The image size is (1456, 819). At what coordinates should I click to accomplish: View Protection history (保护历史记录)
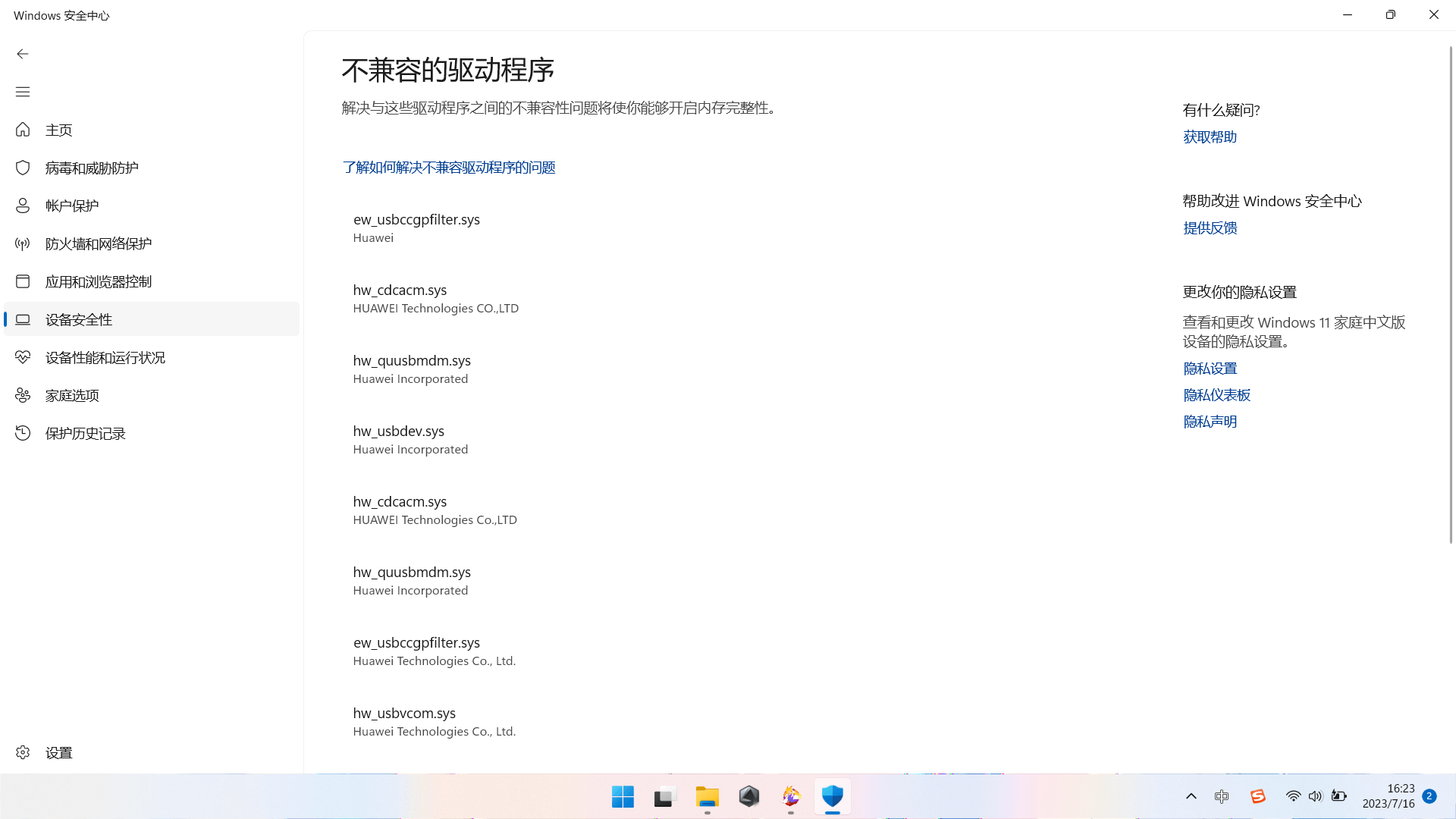(85, 433)
